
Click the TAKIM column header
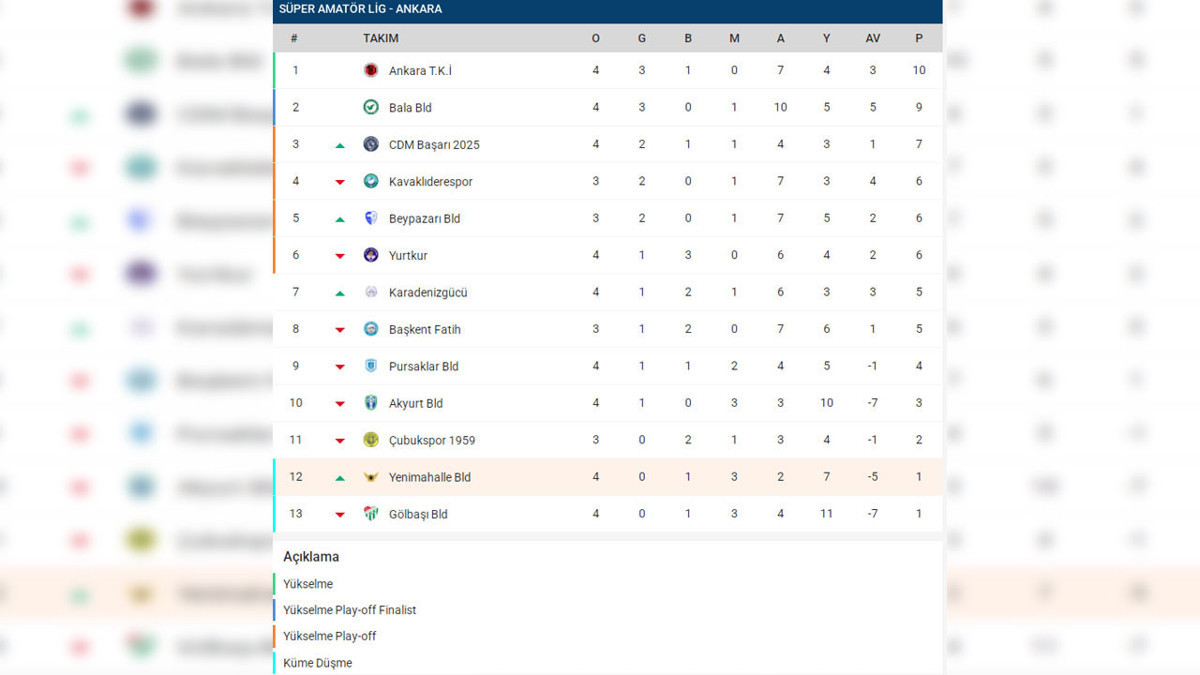pyautogui.click(x=381, y=38)
